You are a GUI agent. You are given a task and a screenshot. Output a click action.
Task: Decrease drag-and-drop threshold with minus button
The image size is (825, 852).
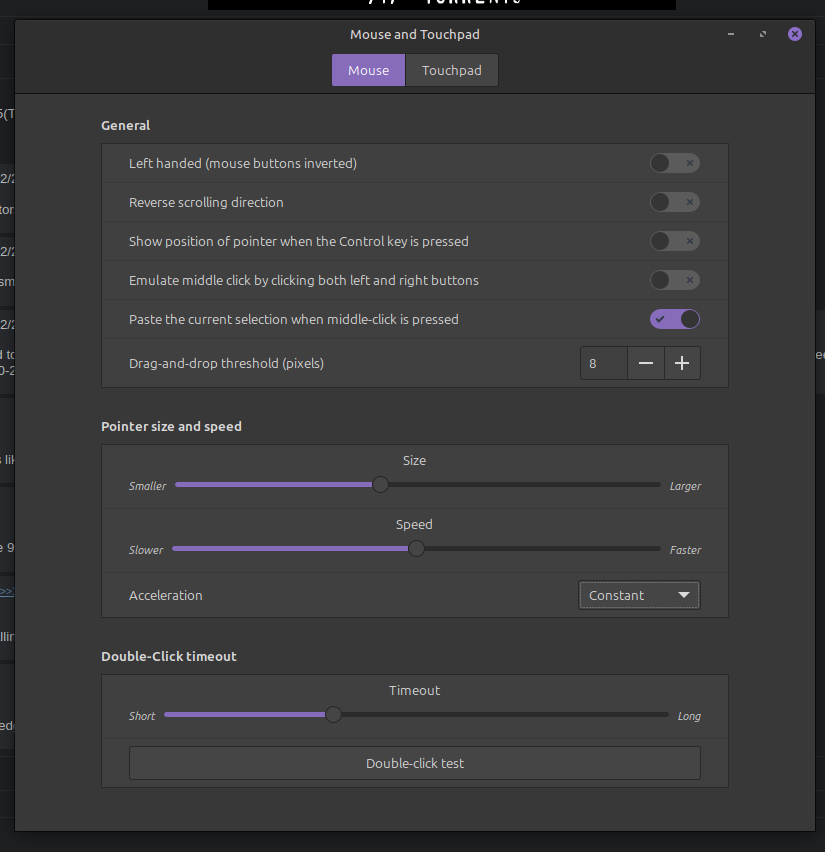tap(646, 363)
